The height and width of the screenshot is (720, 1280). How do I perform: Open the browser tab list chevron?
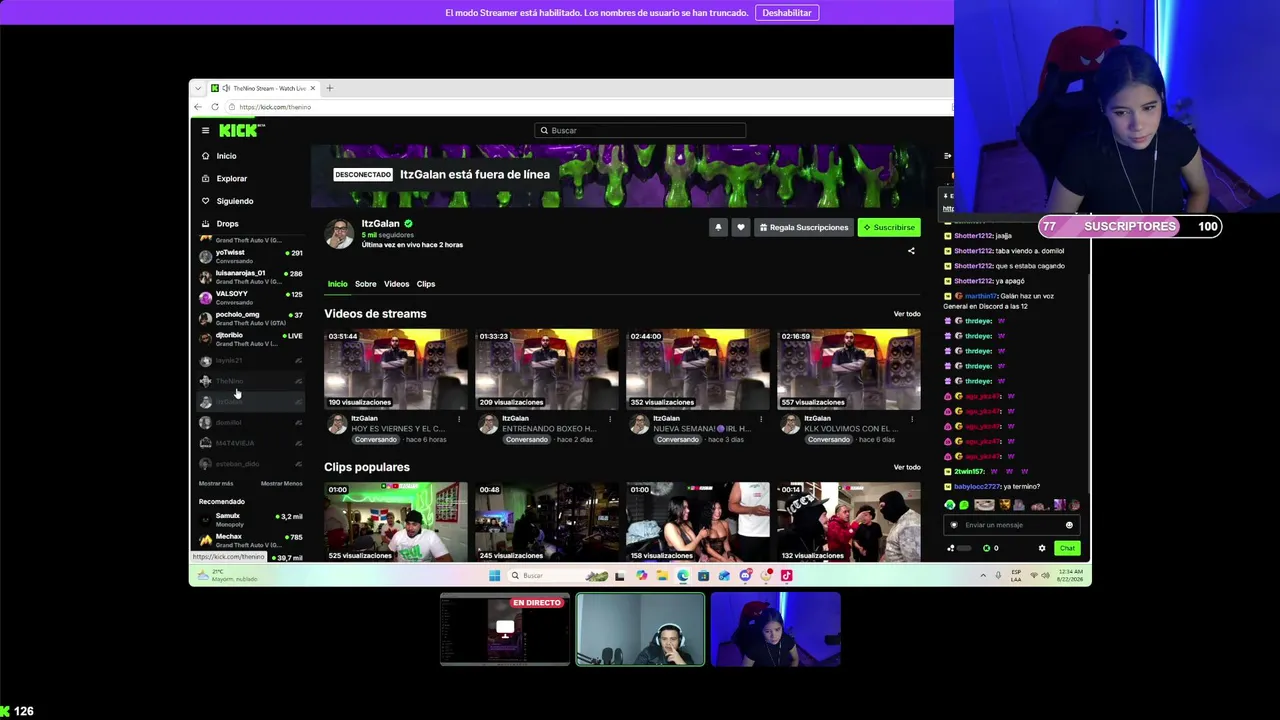[198, 88]
